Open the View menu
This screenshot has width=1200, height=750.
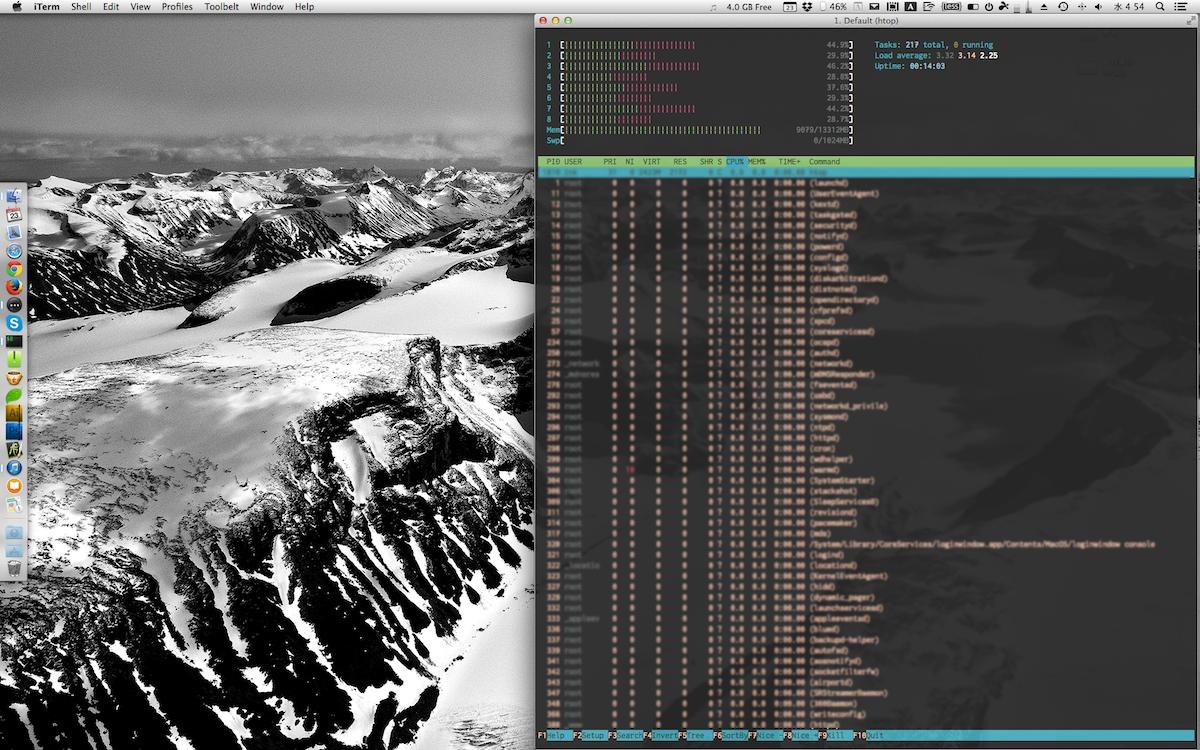(x=141, y=6)
